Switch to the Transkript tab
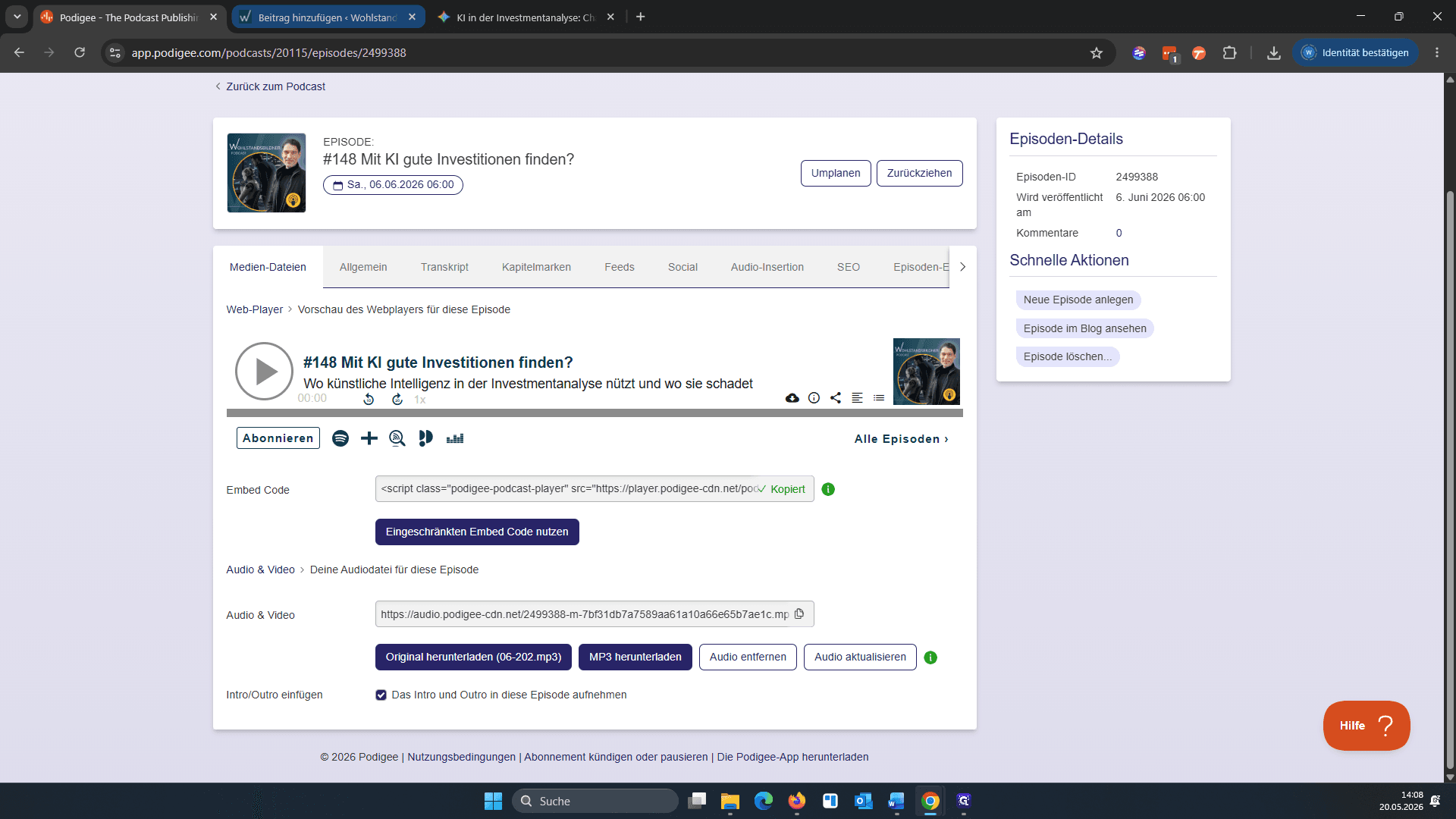The height and width of the screenshot is (819, 1456). tap(444, 267)
